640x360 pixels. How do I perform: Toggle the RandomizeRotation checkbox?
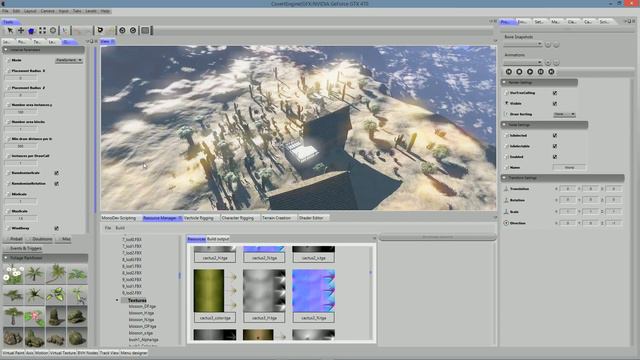[x=56, y=184]
